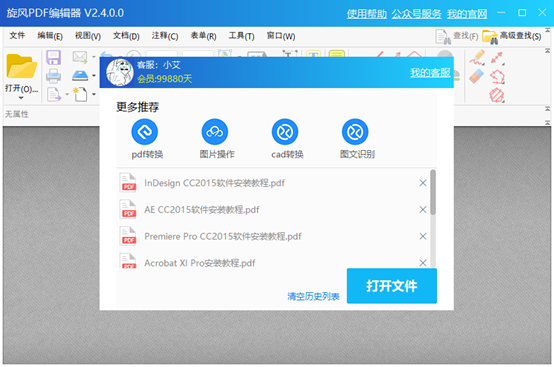Click the 打开(O)... label
Image resolution: width=554 pixels, height=367 pixels.
coord(22,88)
